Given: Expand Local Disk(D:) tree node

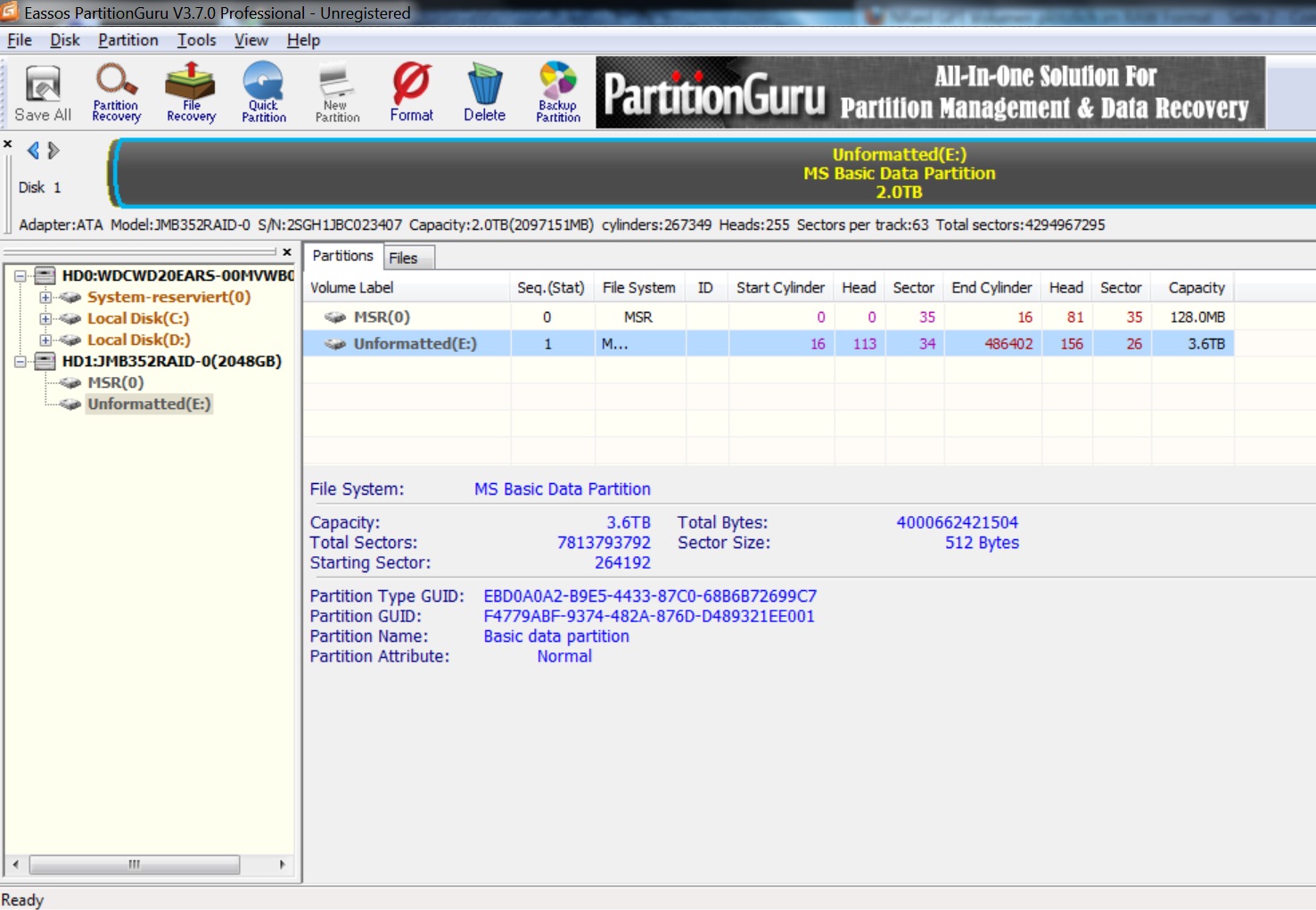Looking at the screenshot, I should (x=45, y=340).
